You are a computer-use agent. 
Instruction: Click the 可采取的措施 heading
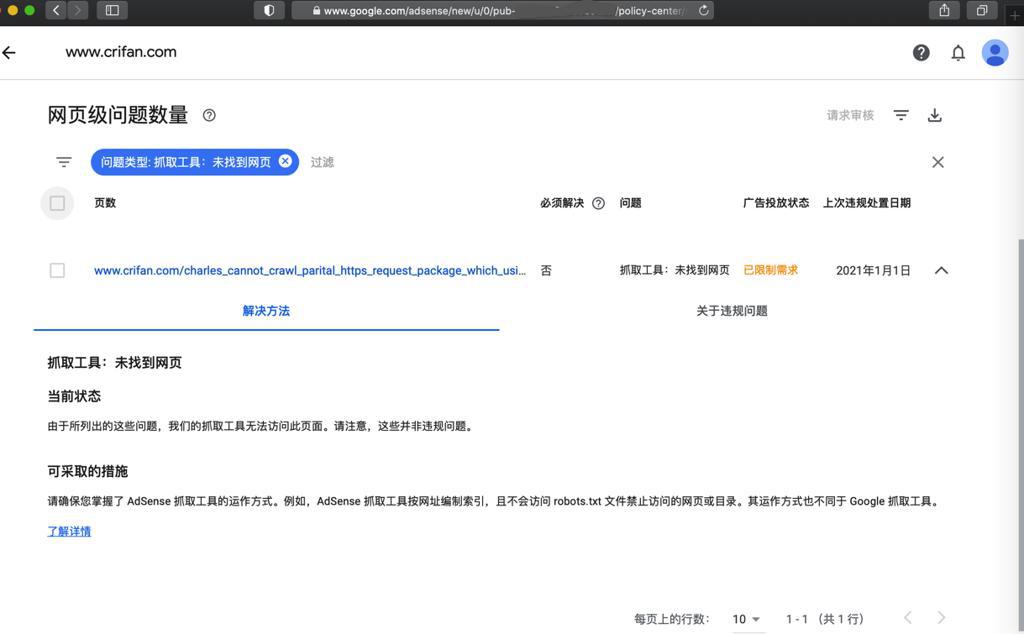88,471
